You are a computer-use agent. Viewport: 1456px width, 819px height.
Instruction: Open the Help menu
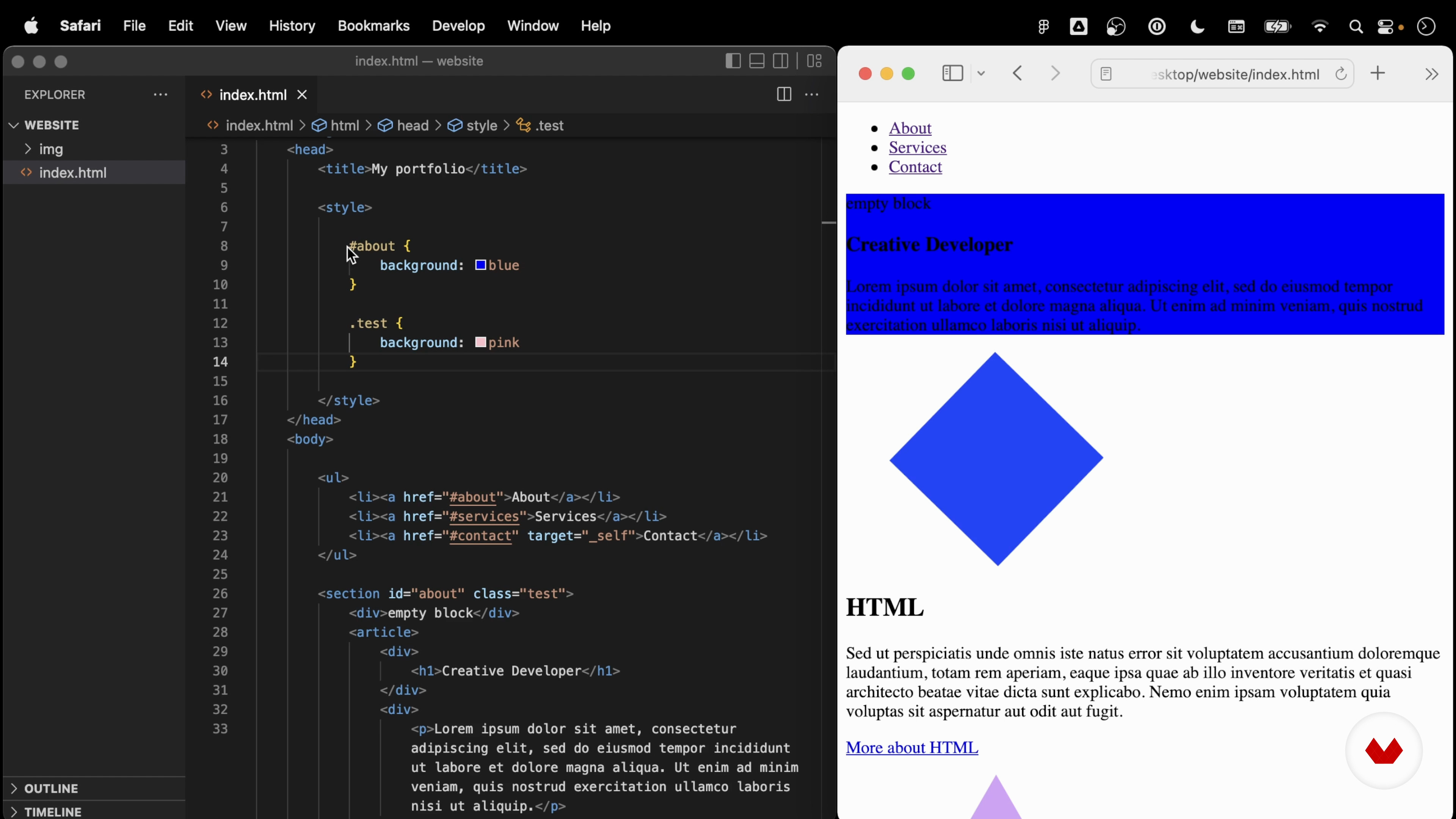[x=596, y=25]
